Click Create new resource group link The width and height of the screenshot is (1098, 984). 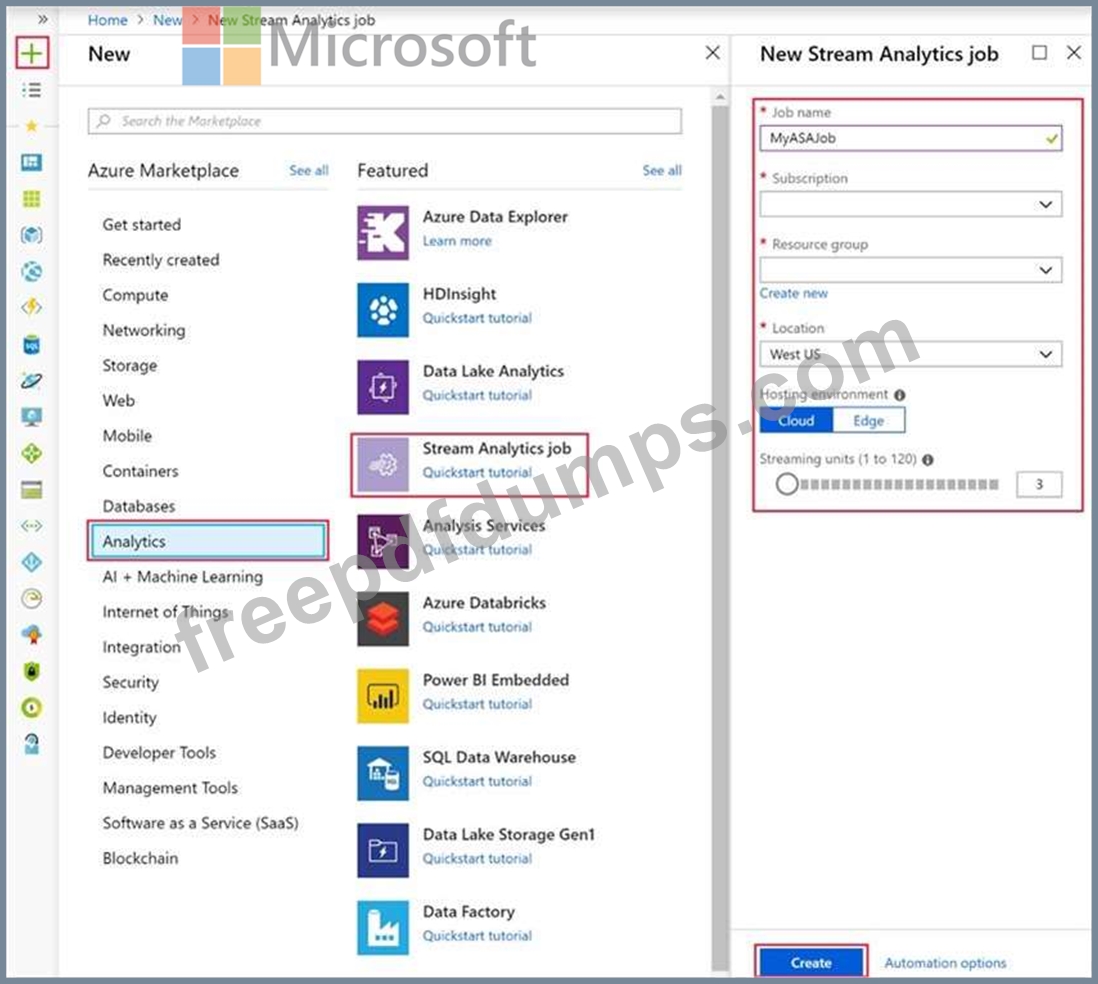point(793,293)
